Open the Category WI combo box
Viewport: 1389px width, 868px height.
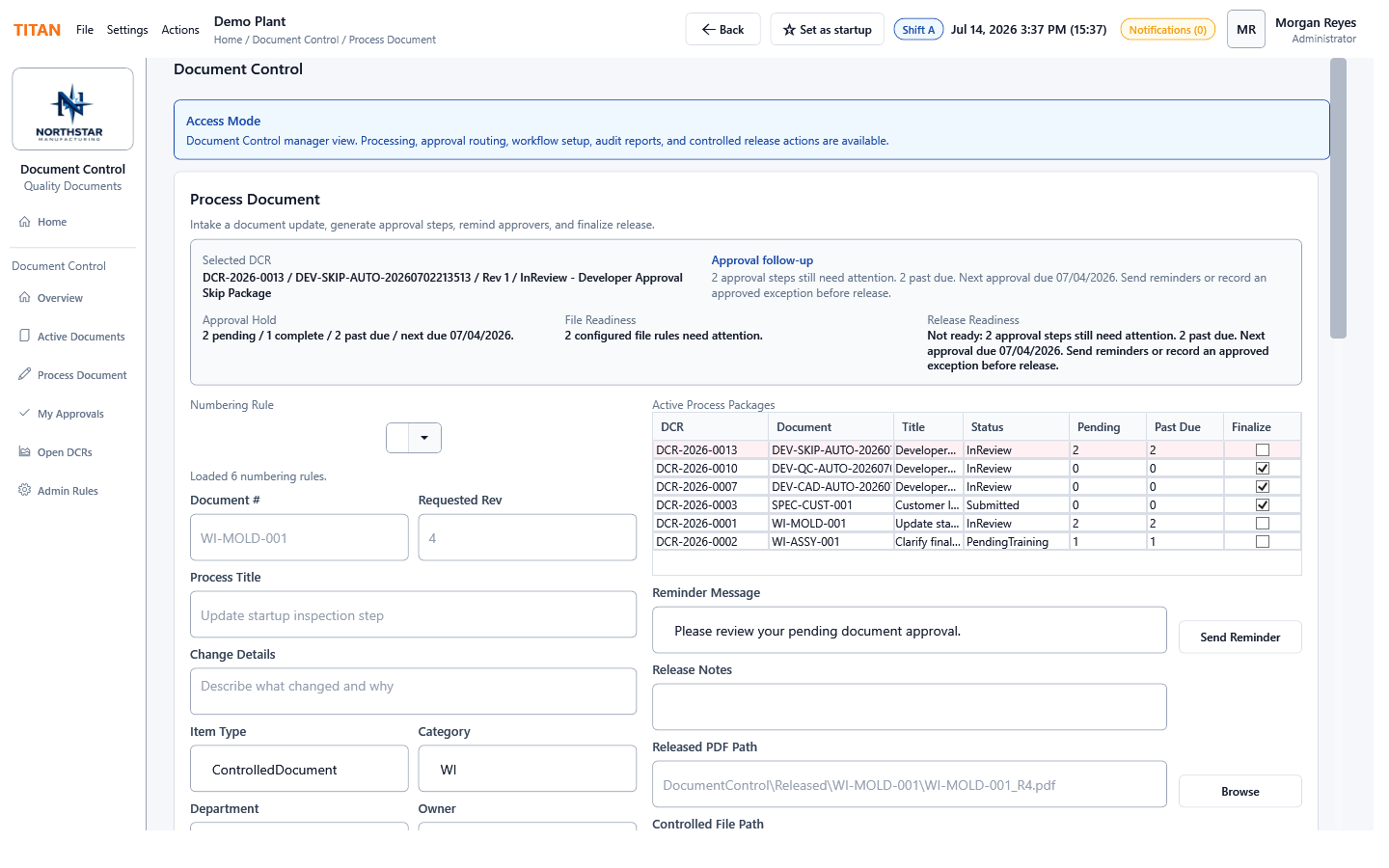528,770
